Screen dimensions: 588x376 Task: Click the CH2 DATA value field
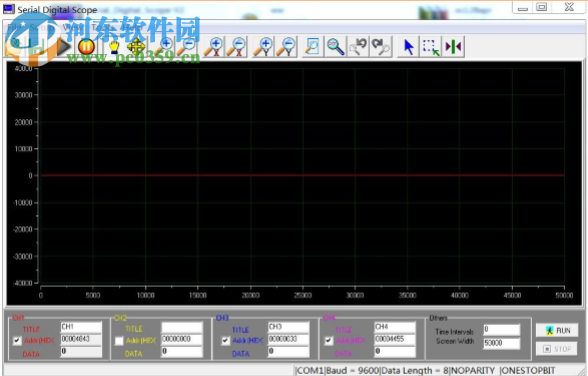tap(182, 351)
